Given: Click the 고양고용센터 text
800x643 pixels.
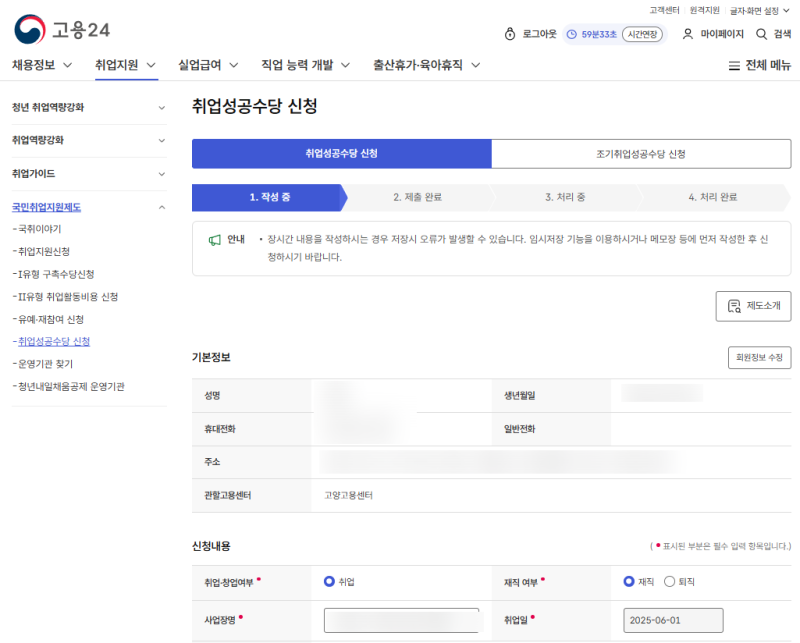Looking at the screenshot, I should (348, 496).
